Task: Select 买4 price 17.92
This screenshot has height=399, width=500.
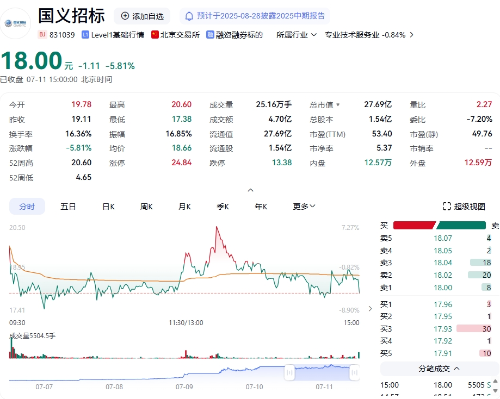Action: point(443,341)
